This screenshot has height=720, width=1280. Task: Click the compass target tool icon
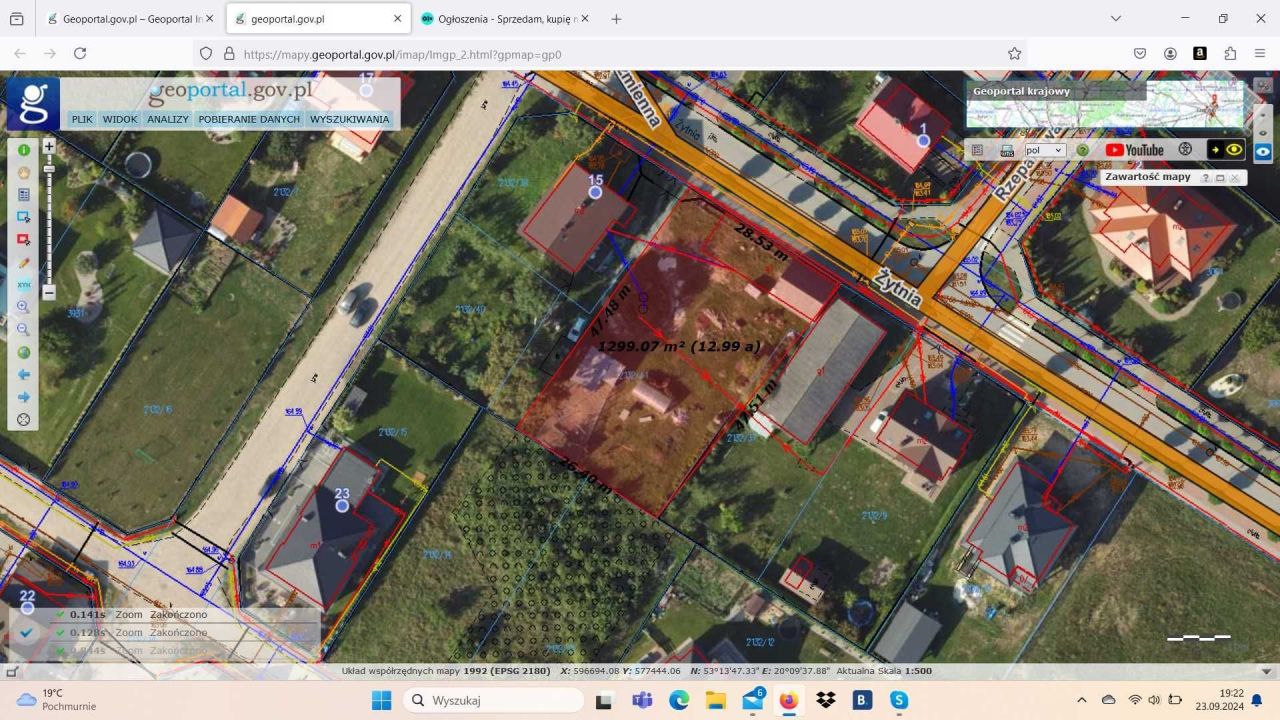[24, 419]
